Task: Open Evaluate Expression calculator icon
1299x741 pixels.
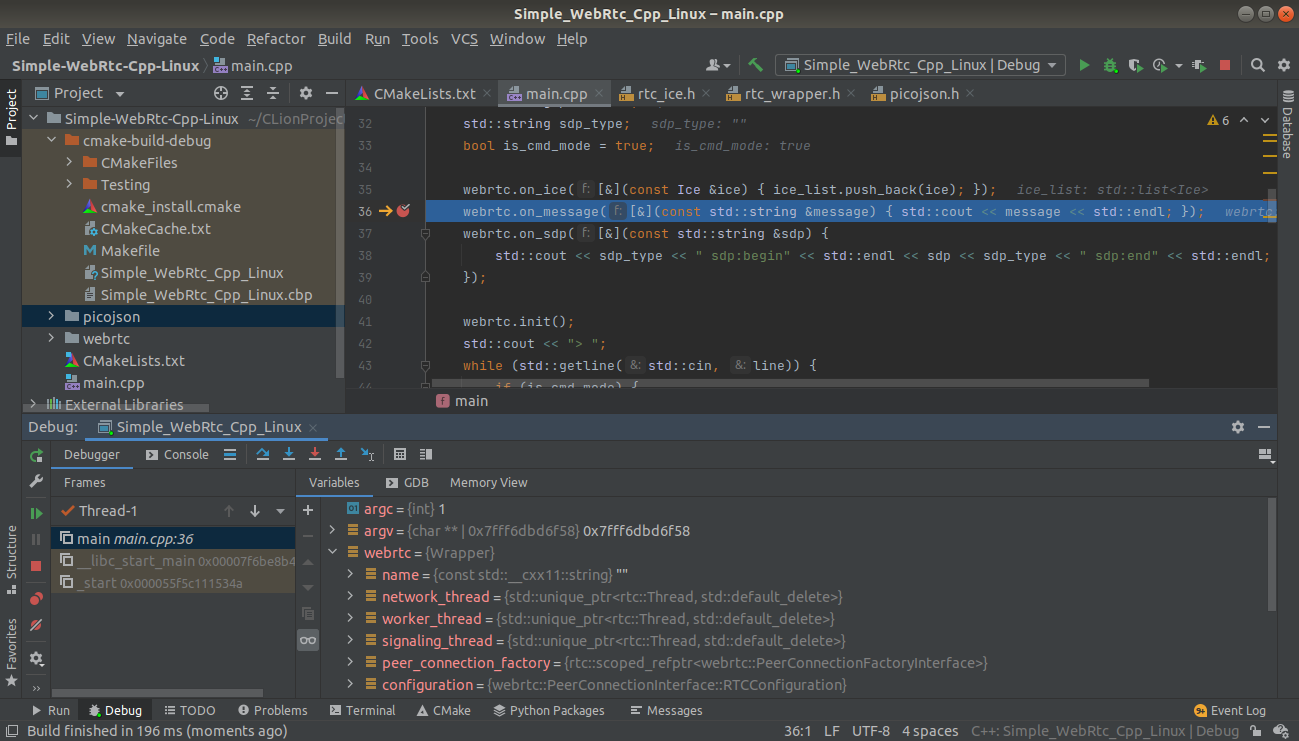Action: pos(400,454)
